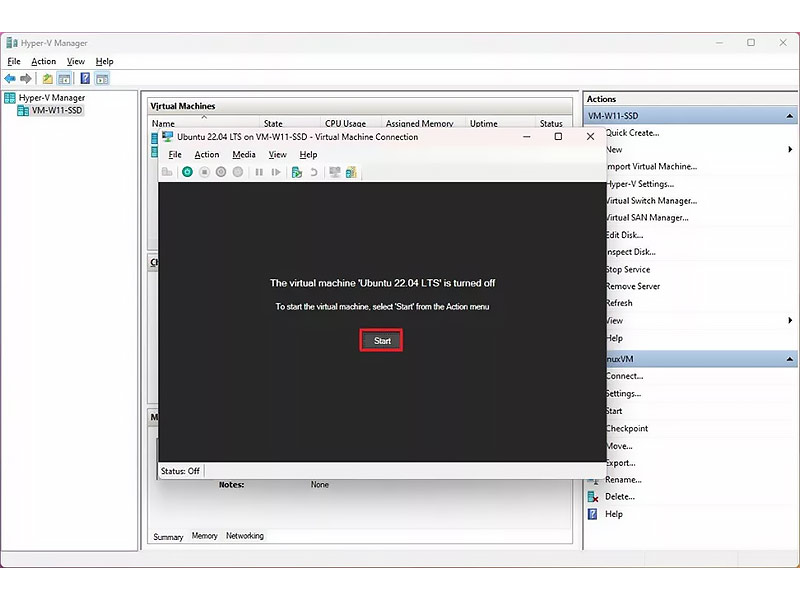Click the blue Help icon at bottom of Actions
The height and width of the screenshot is (600, 800).
(x=593, y=514)
